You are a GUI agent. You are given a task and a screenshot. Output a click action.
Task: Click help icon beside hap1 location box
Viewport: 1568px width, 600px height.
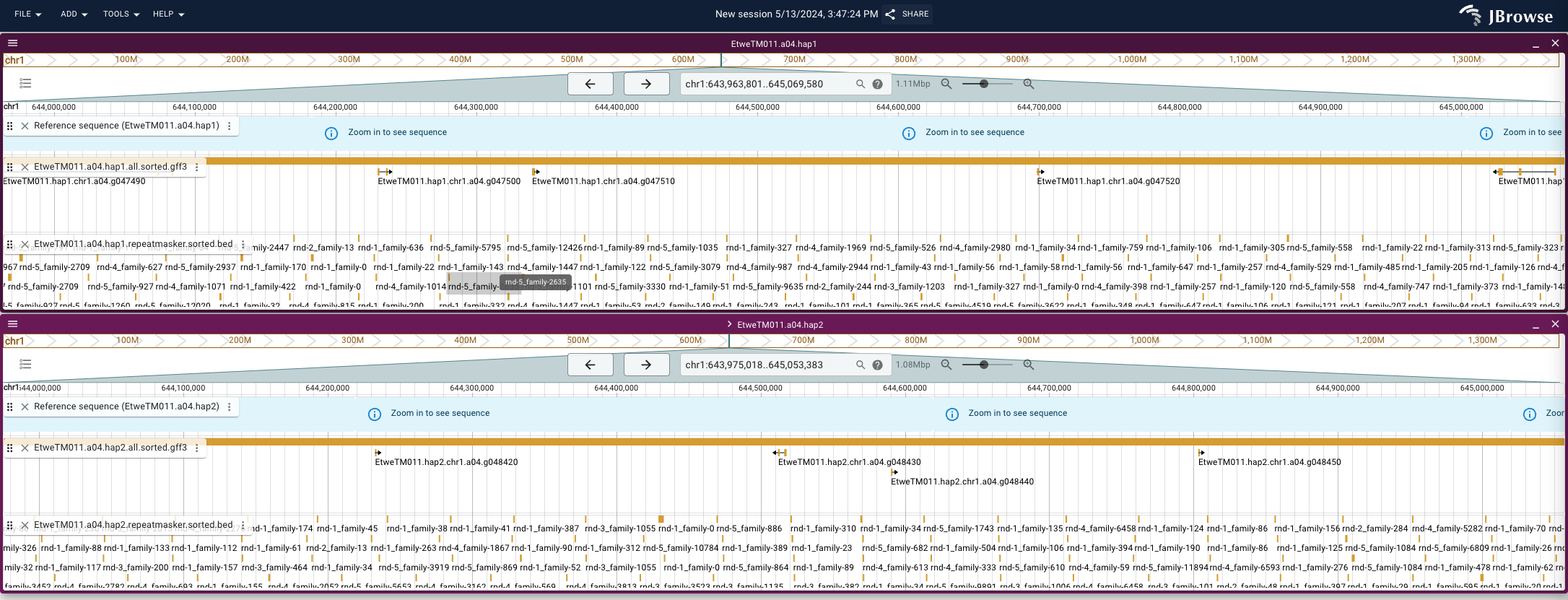click(x=877, y=84)
